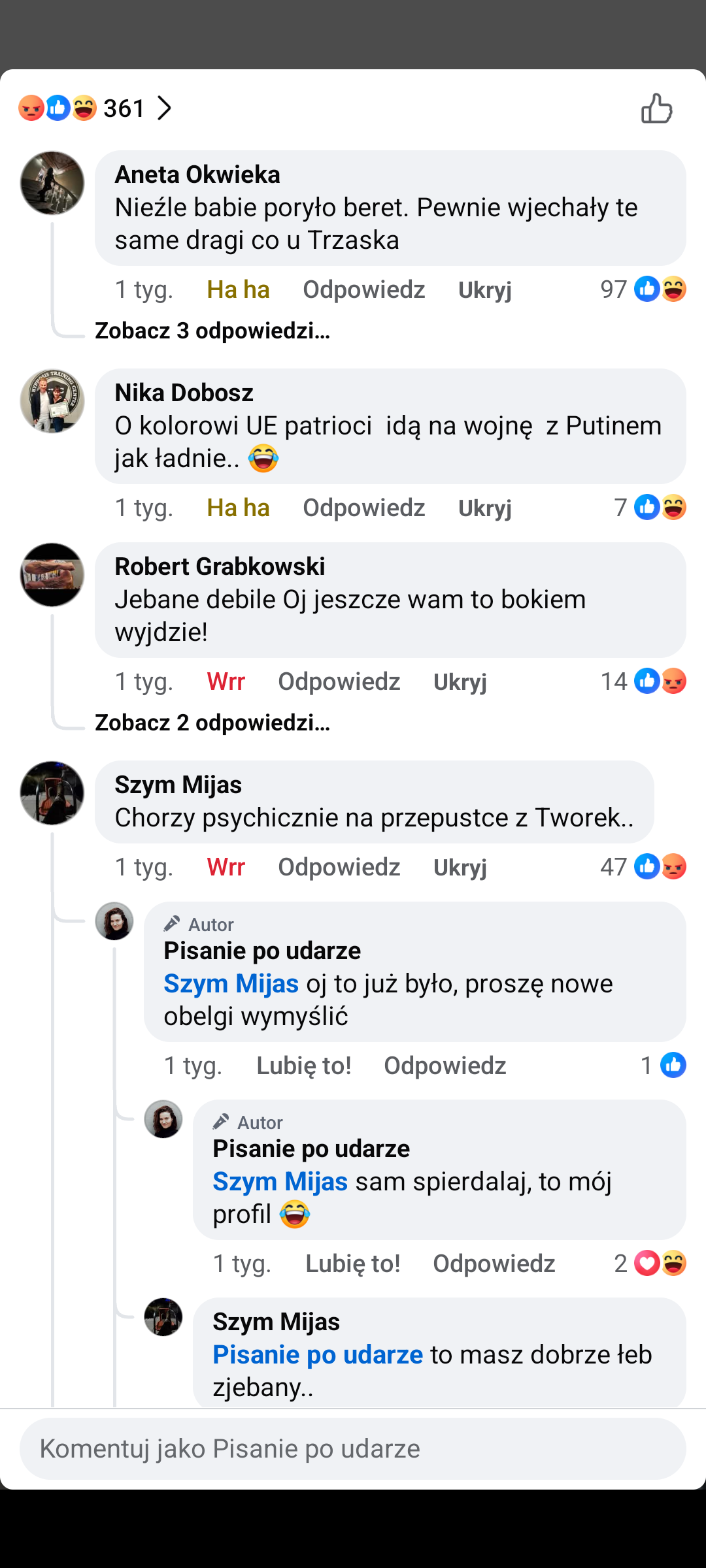The image size is (706, 1568).
Task: Open Robert Grabkowski's profile avatar
Action: click(x=52, y=575)
